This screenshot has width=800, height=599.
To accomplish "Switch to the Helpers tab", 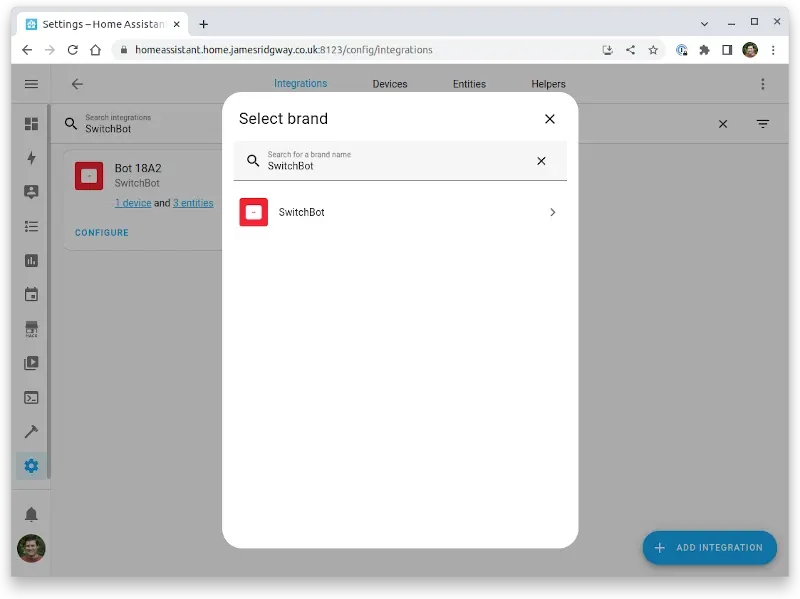I will pyautogui.click(x=548, y=84).
